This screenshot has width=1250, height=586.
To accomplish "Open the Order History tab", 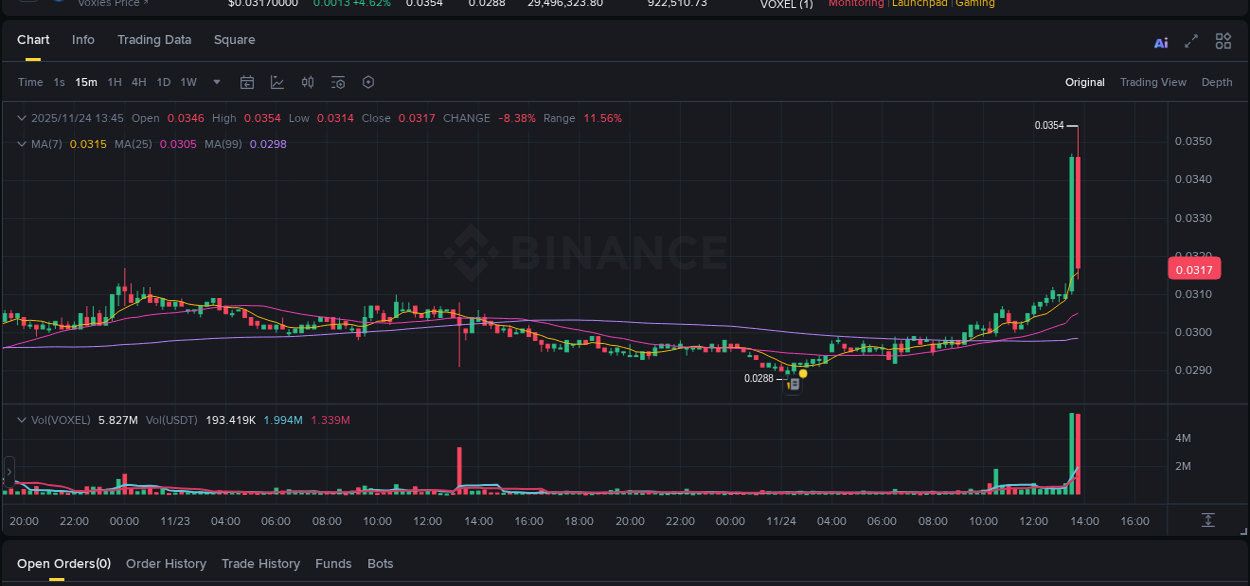I will click(166, 563).
